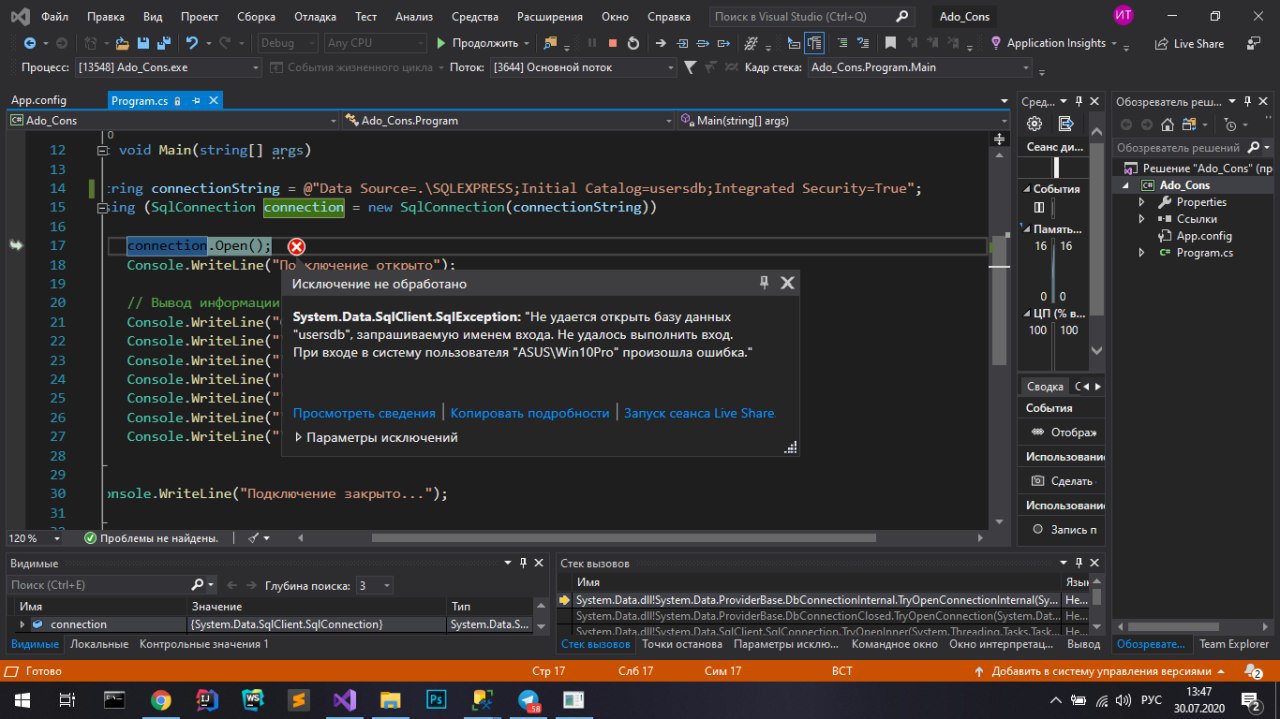Collapse the Память section in diagnostics
This screenshot has height=719, width=1280.
[1027, 229]
